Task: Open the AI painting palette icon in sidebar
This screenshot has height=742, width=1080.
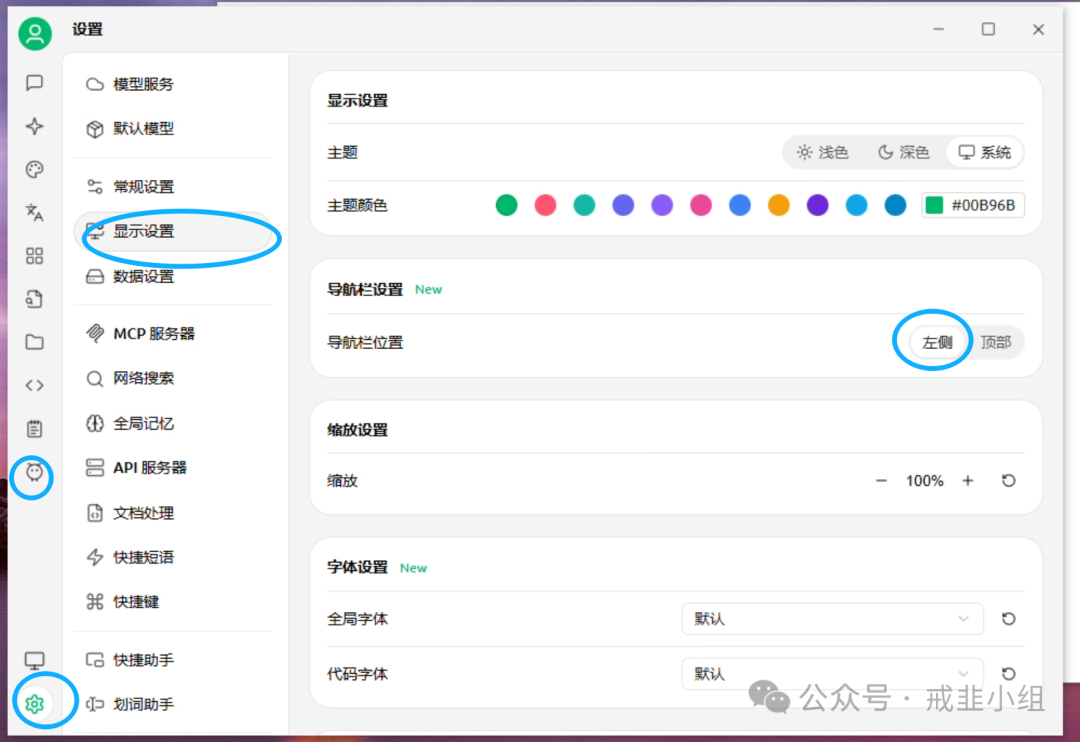Action: click(x=34, y=169)
